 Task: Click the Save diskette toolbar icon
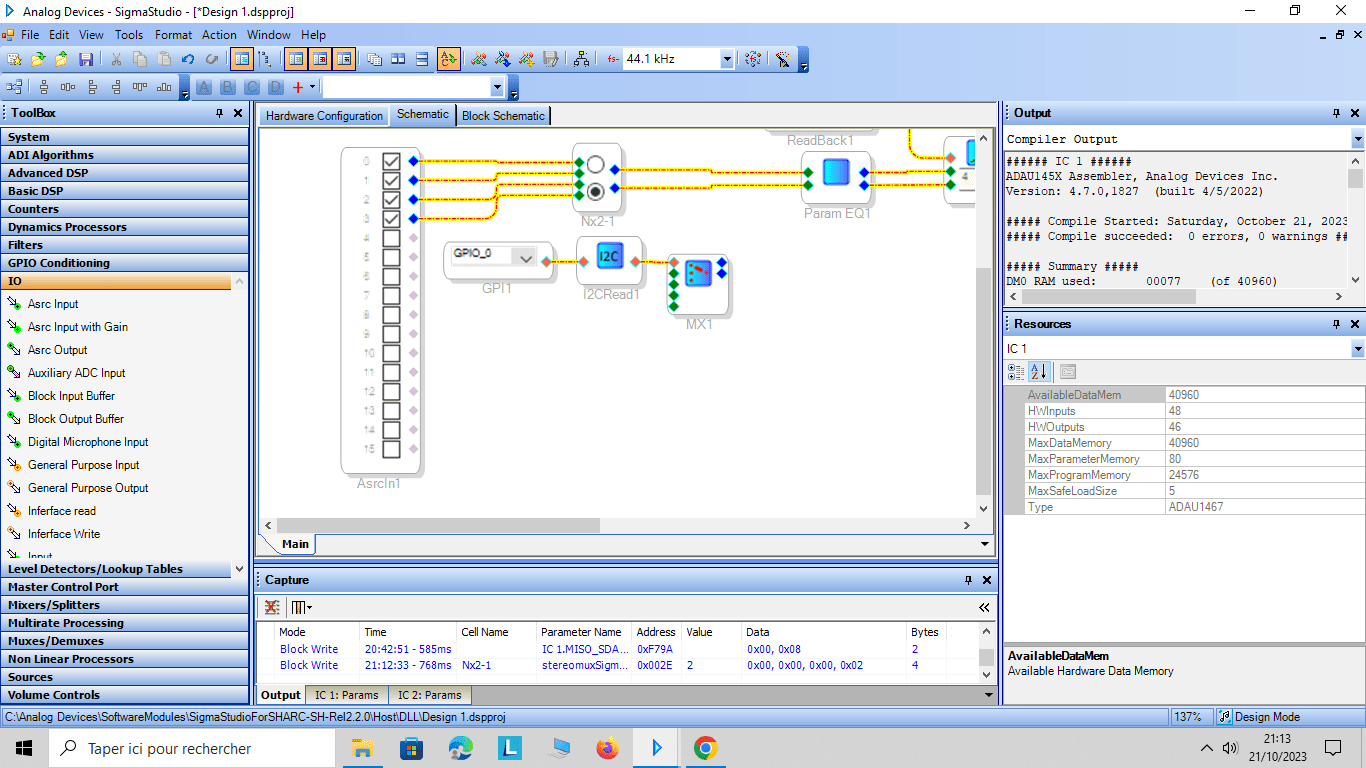86,59
